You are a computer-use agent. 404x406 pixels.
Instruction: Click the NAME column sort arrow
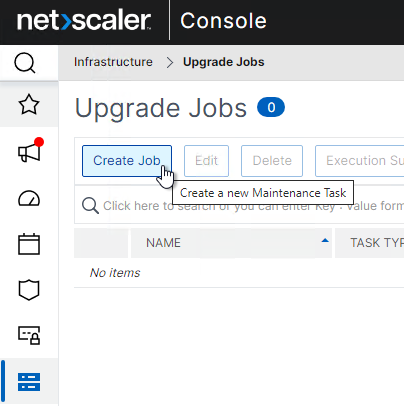tap(325, 240)
